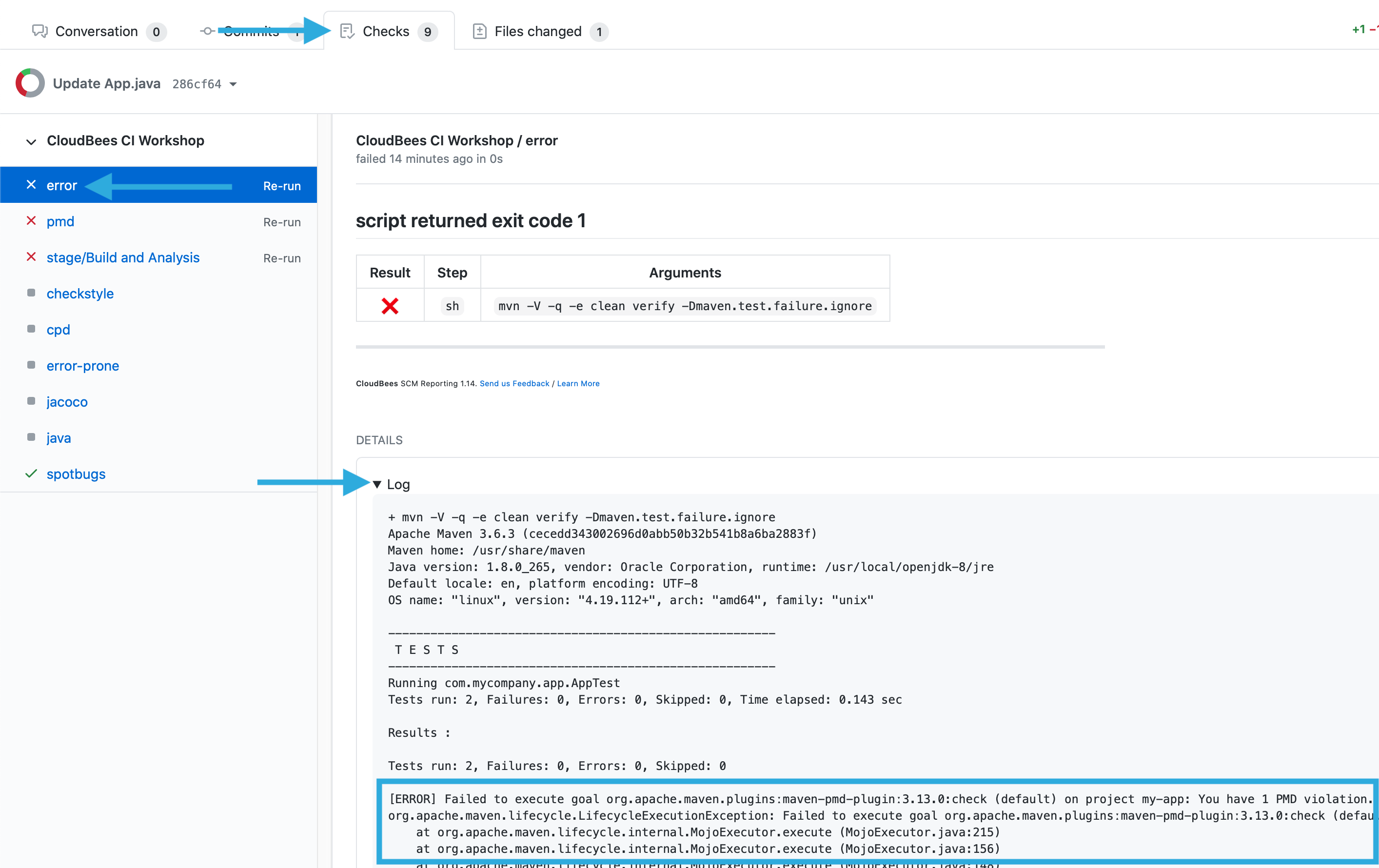This screenshot has width=1379, height=868.
Task: Click the spotbugs passed checkmark icon
Action: [x=31, y=473]
